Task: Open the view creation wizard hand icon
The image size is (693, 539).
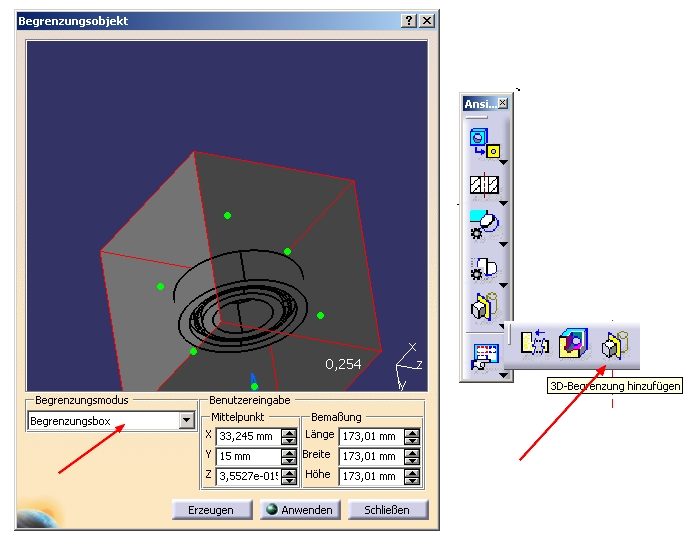Action: tap(485, 356)
